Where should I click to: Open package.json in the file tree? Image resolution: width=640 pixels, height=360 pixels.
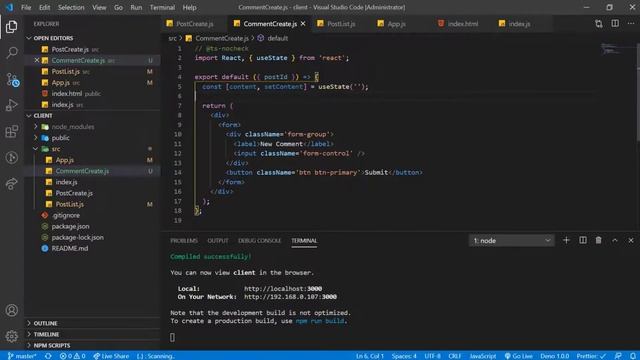point(70,227)
